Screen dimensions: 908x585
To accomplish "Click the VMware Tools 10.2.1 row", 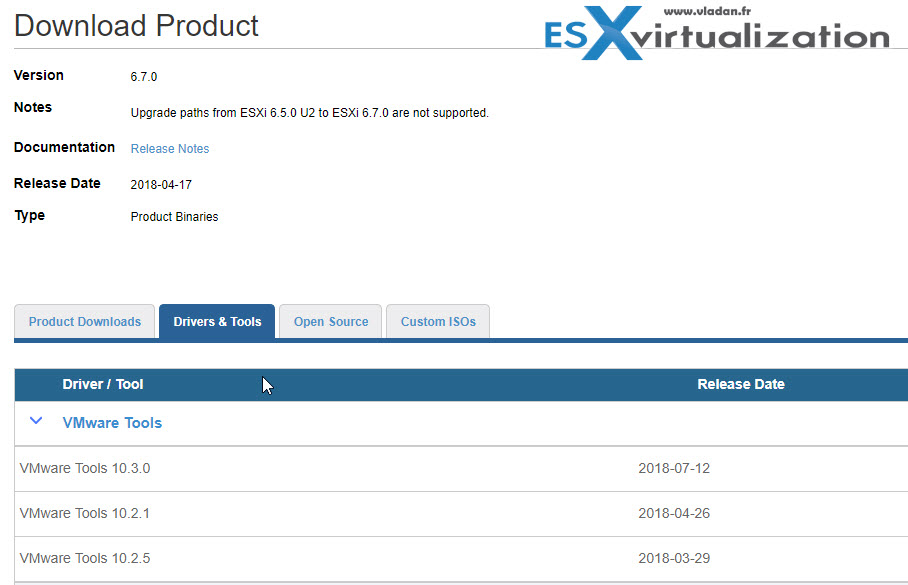I will tap(461, 514).
